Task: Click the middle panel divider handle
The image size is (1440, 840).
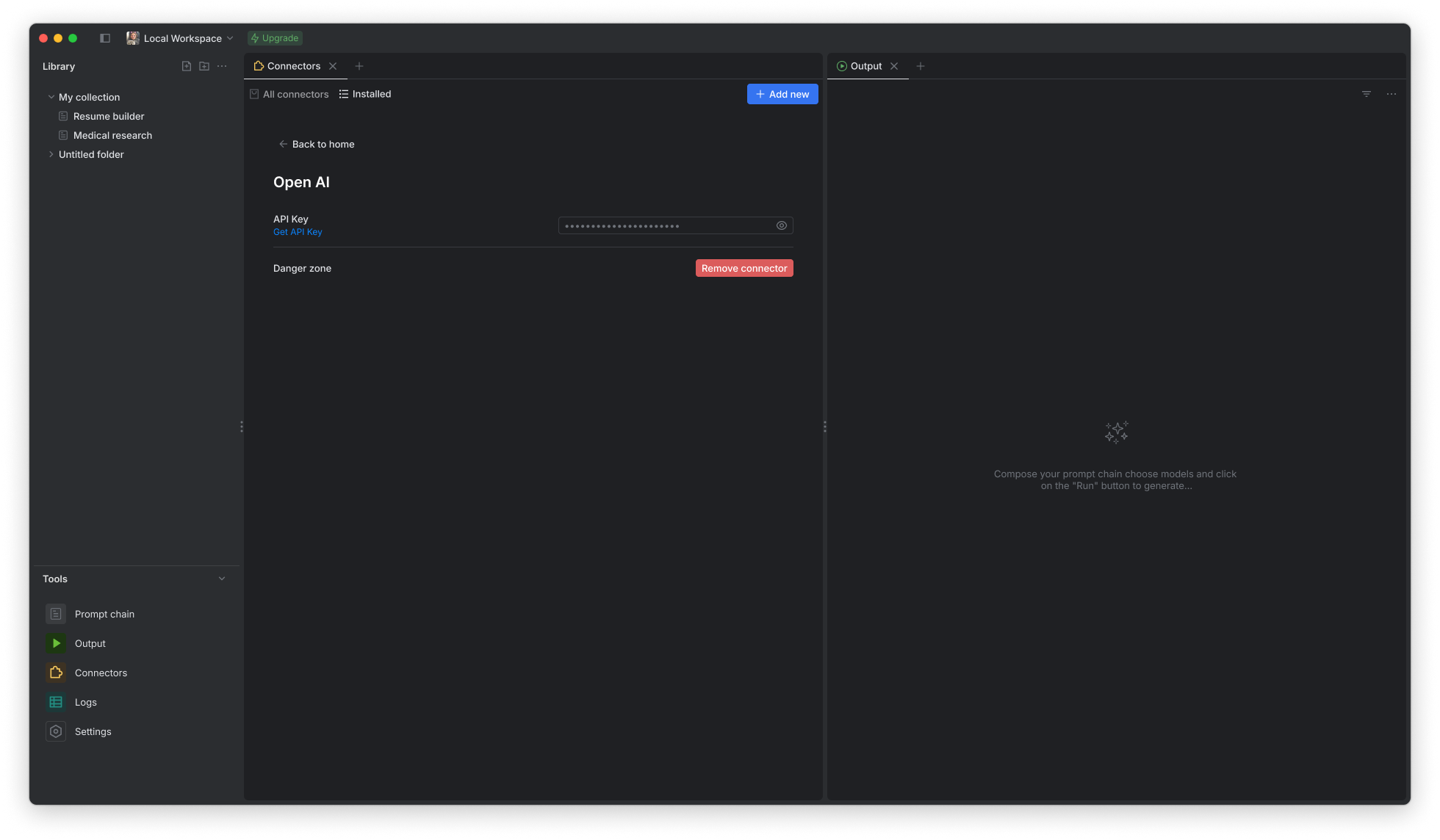Action: [825, 427]
